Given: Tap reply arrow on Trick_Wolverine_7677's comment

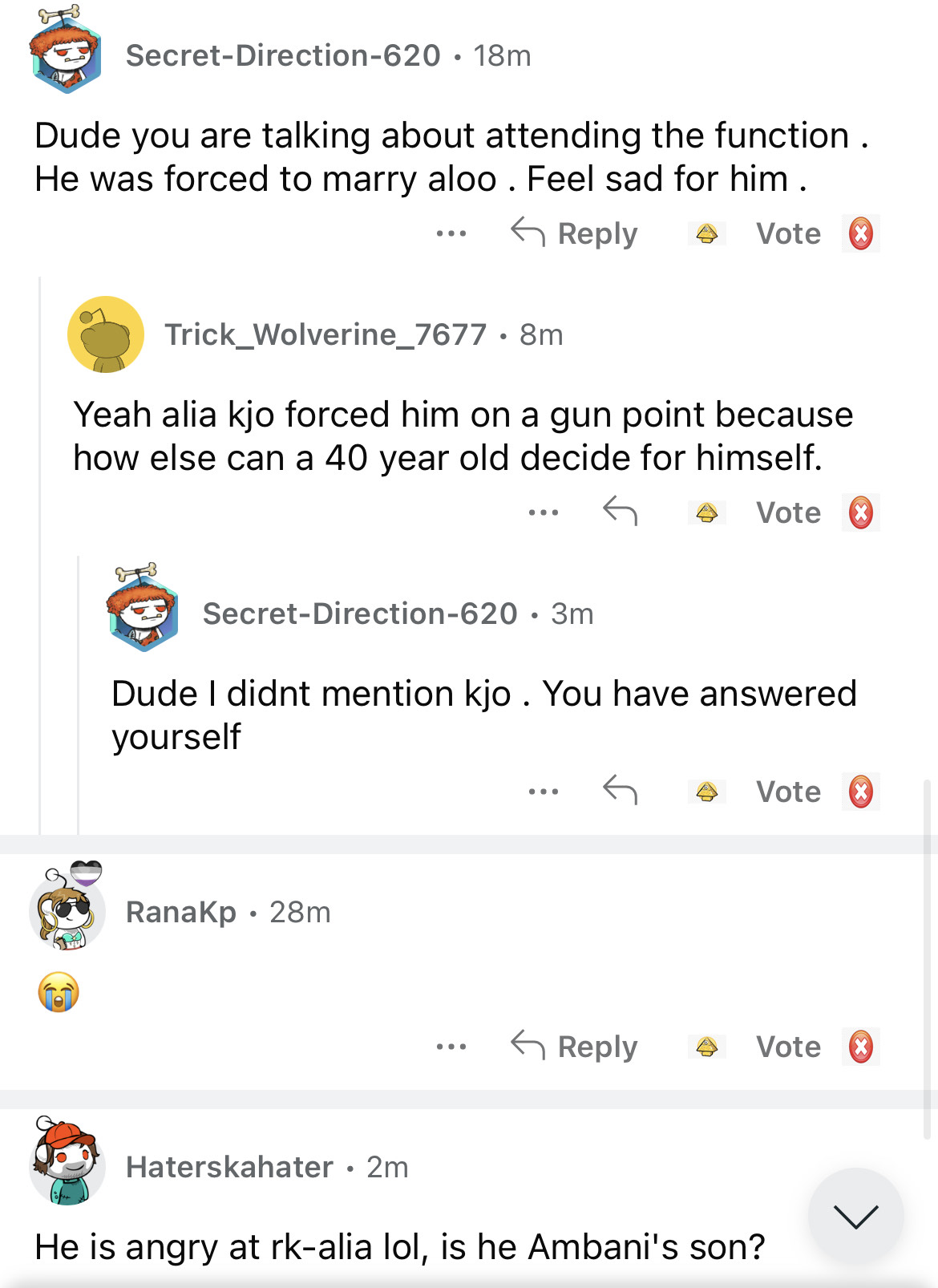Looking at the screenshot, I should pos(620,511).
